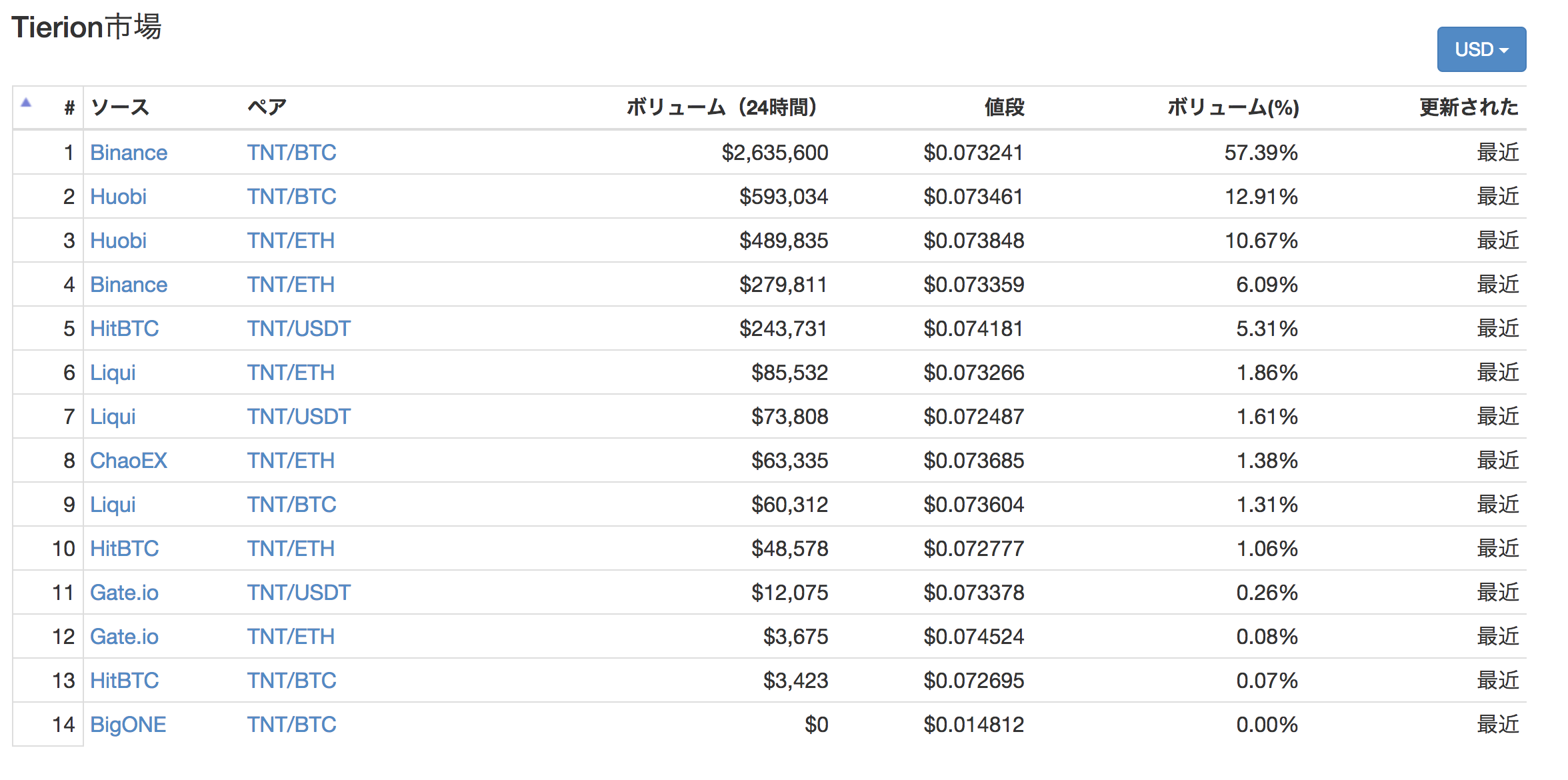Image resolution: width=1568 pixels, height=780 pixels.
Task: Open the Gate.io link in row 11
Action: [x=124, y=593]
